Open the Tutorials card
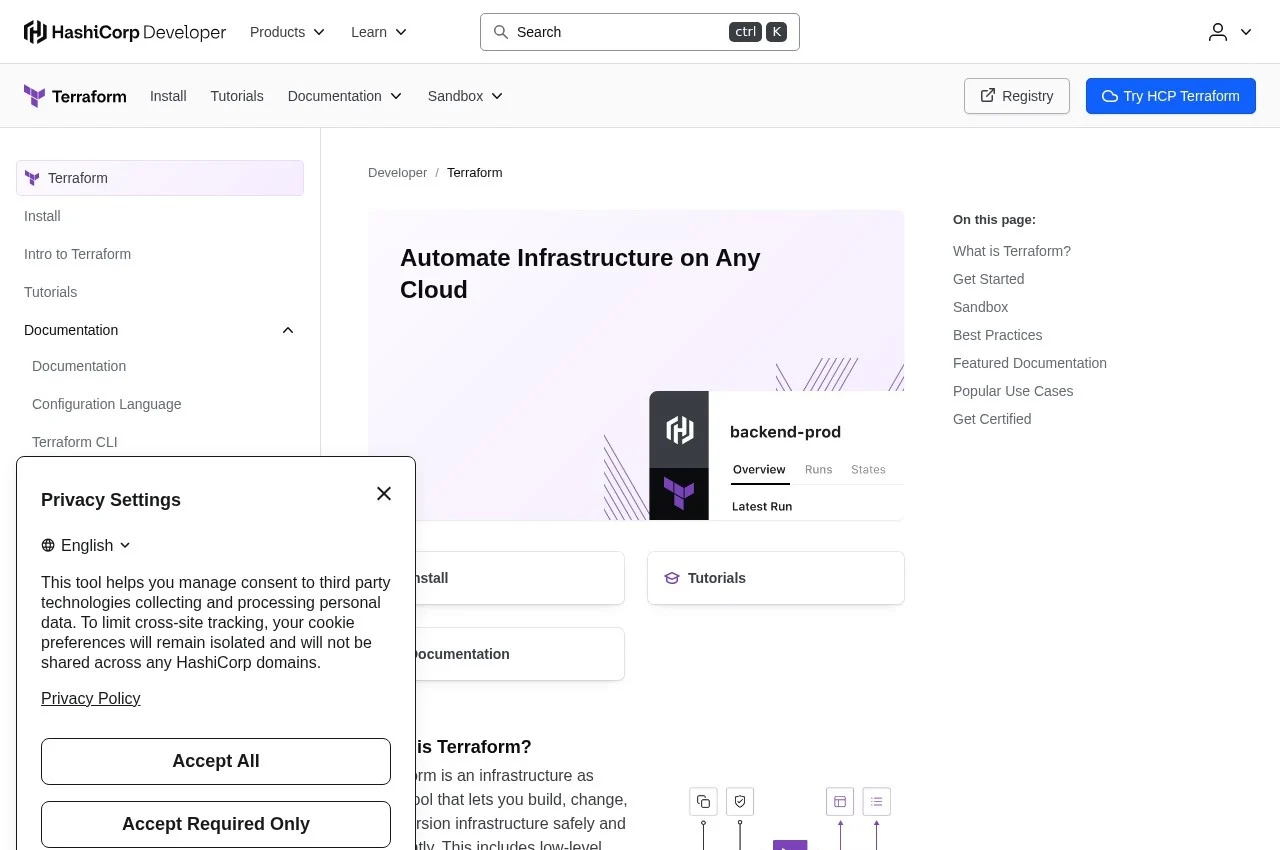 776,578
